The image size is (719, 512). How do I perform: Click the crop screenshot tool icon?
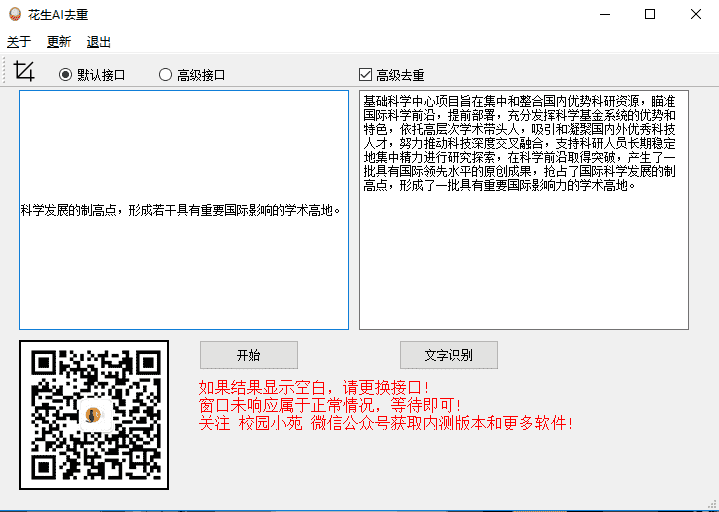(x=24, y=73)
